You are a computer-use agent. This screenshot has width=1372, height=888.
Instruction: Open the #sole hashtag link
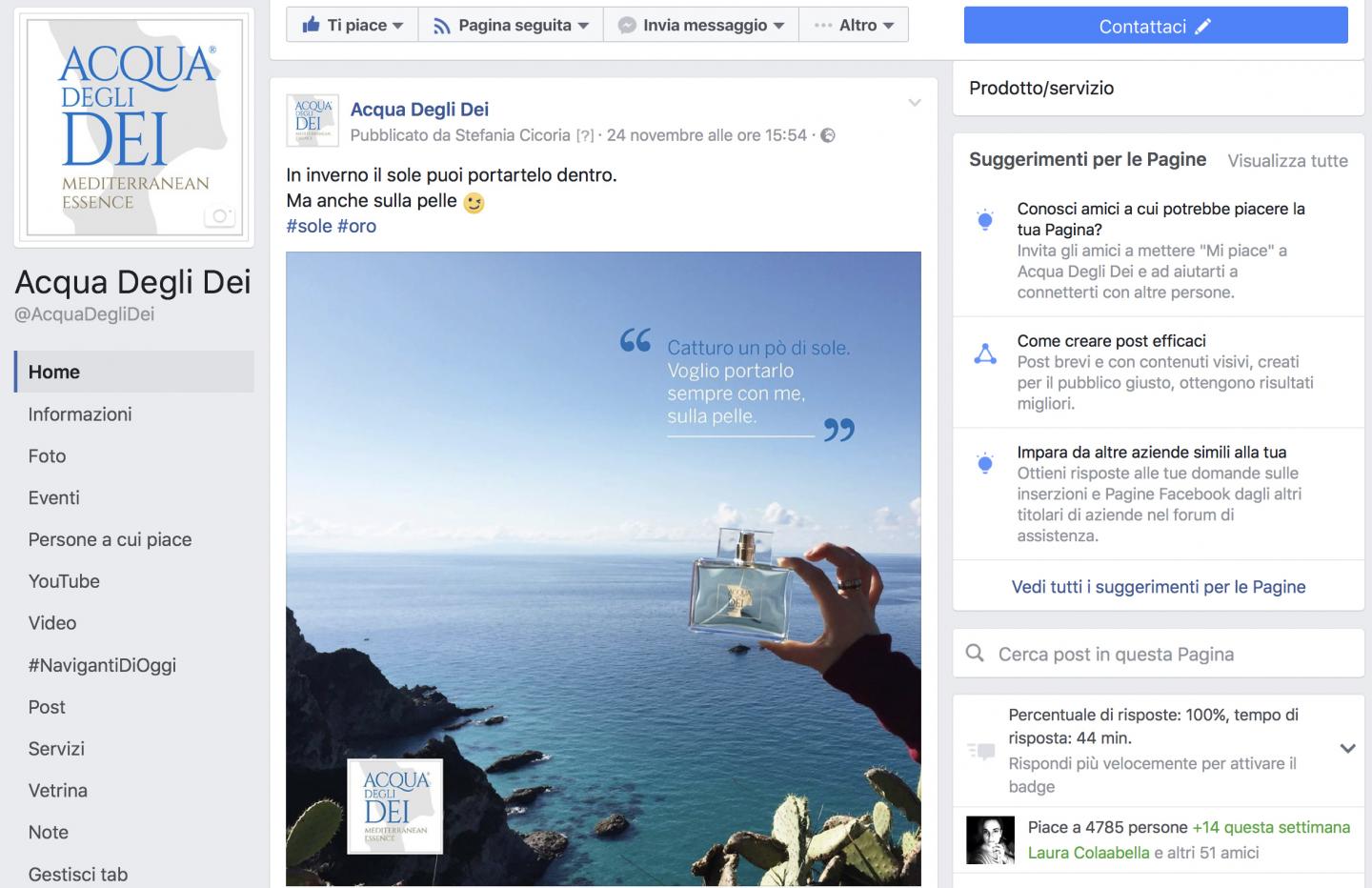309,226
